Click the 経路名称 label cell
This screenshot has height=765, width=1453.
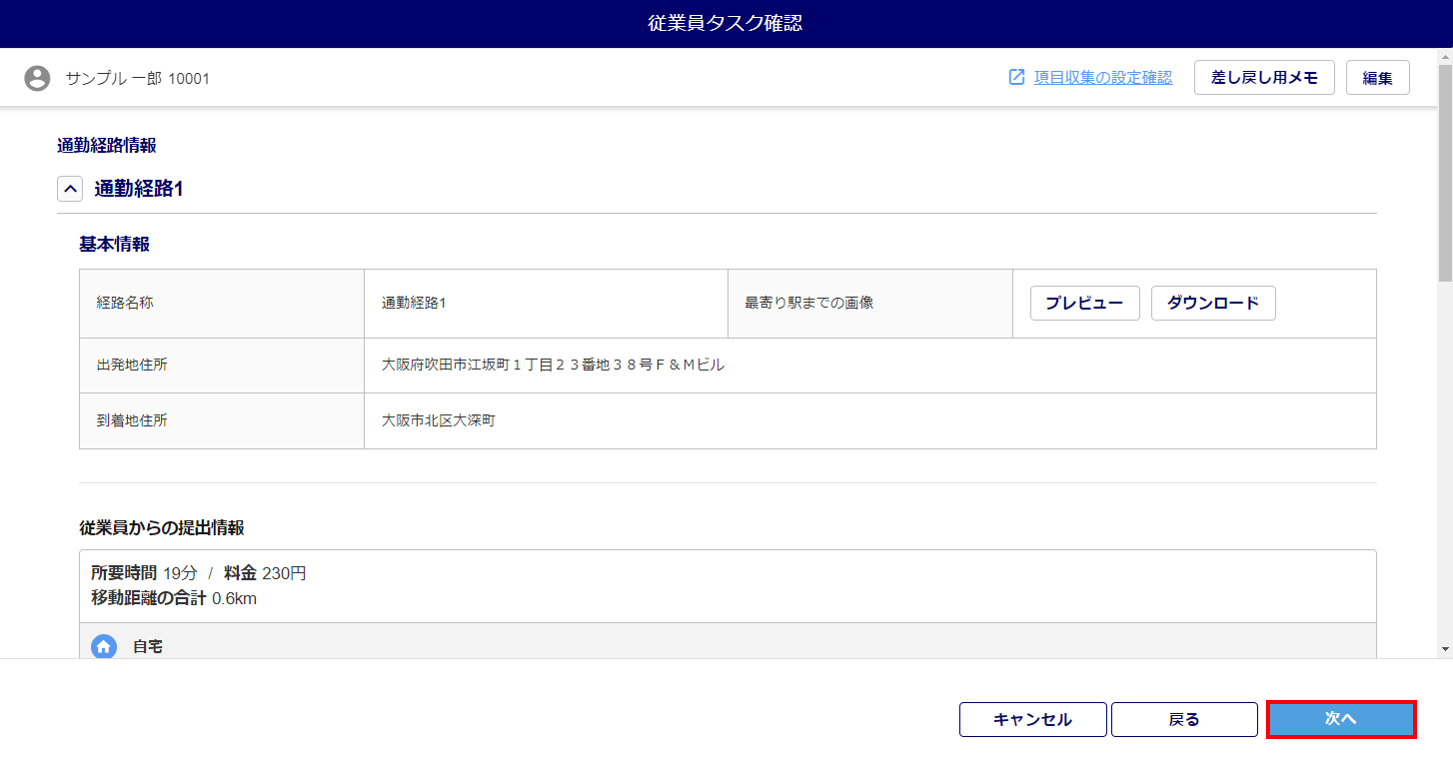[222, 303]
